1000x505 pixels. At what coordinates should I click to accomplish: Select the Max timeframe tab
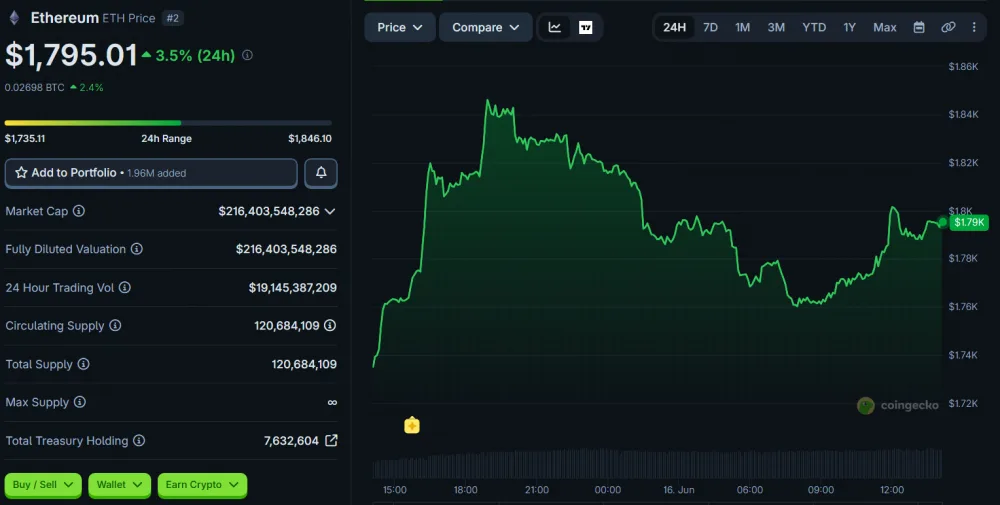[885, 27]
